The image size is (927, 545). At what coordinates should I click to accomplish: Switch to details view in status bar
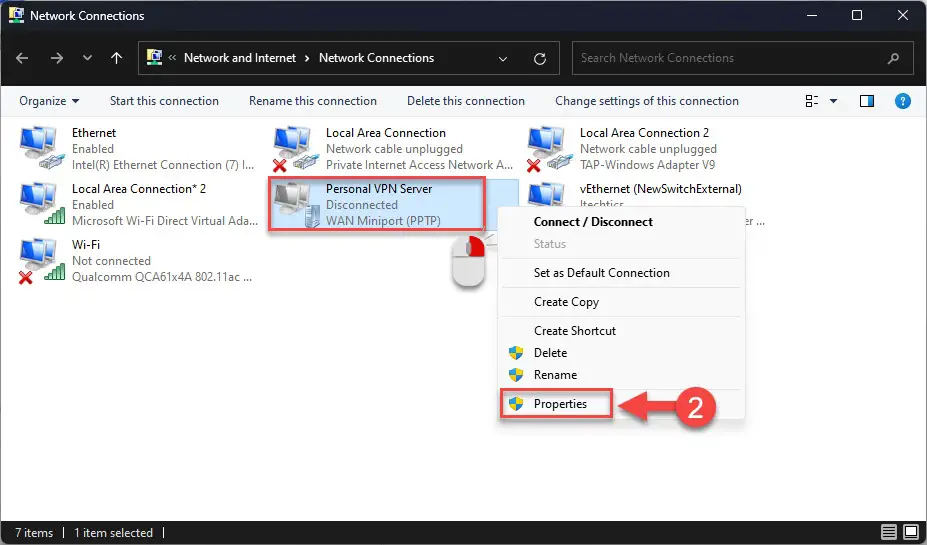pyautogui.click(x=888, y=532)
